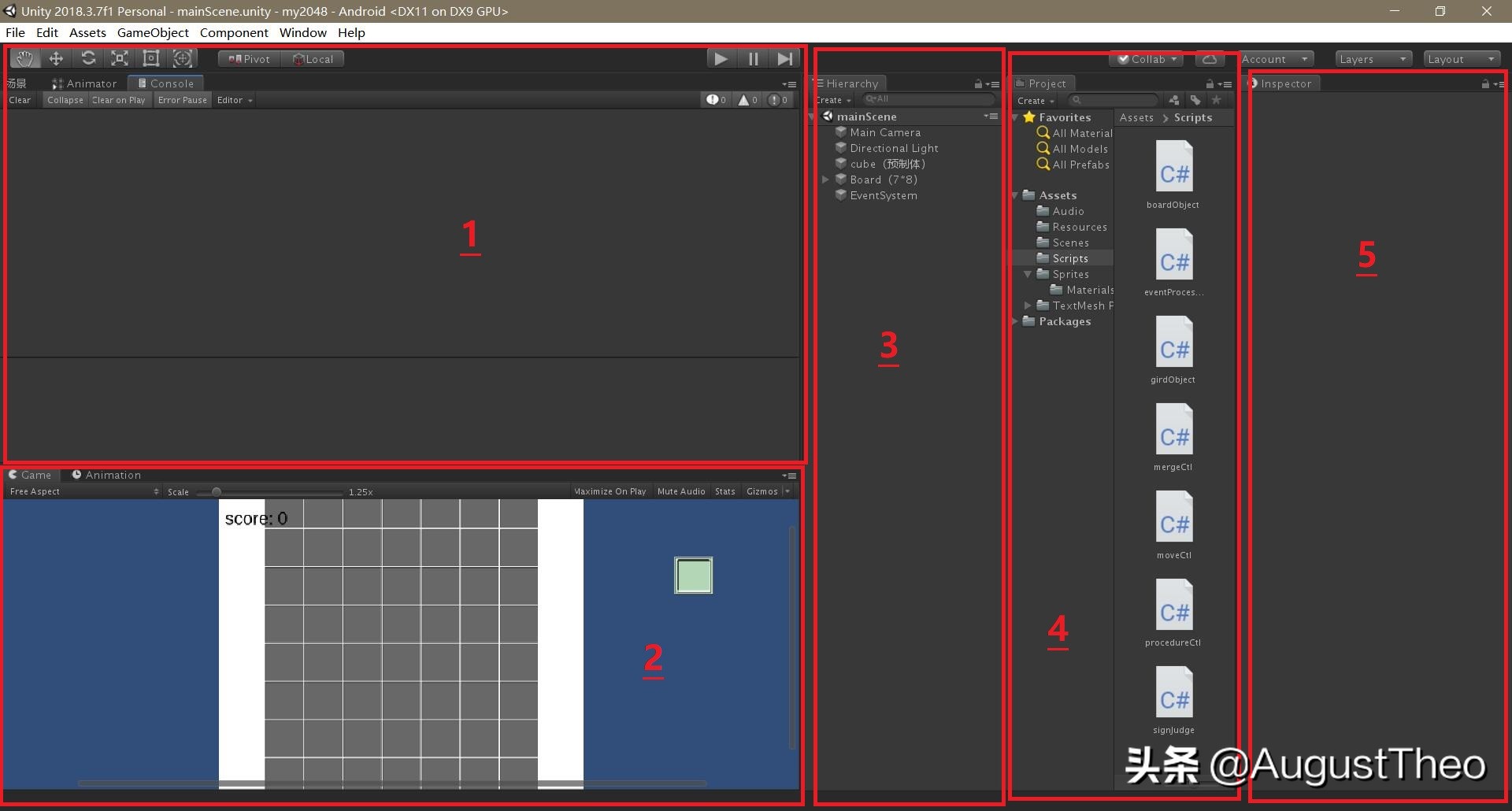Click the Pause button
Screen dimensions: 1512x811
pyautogui.click(x=753, y=59)
